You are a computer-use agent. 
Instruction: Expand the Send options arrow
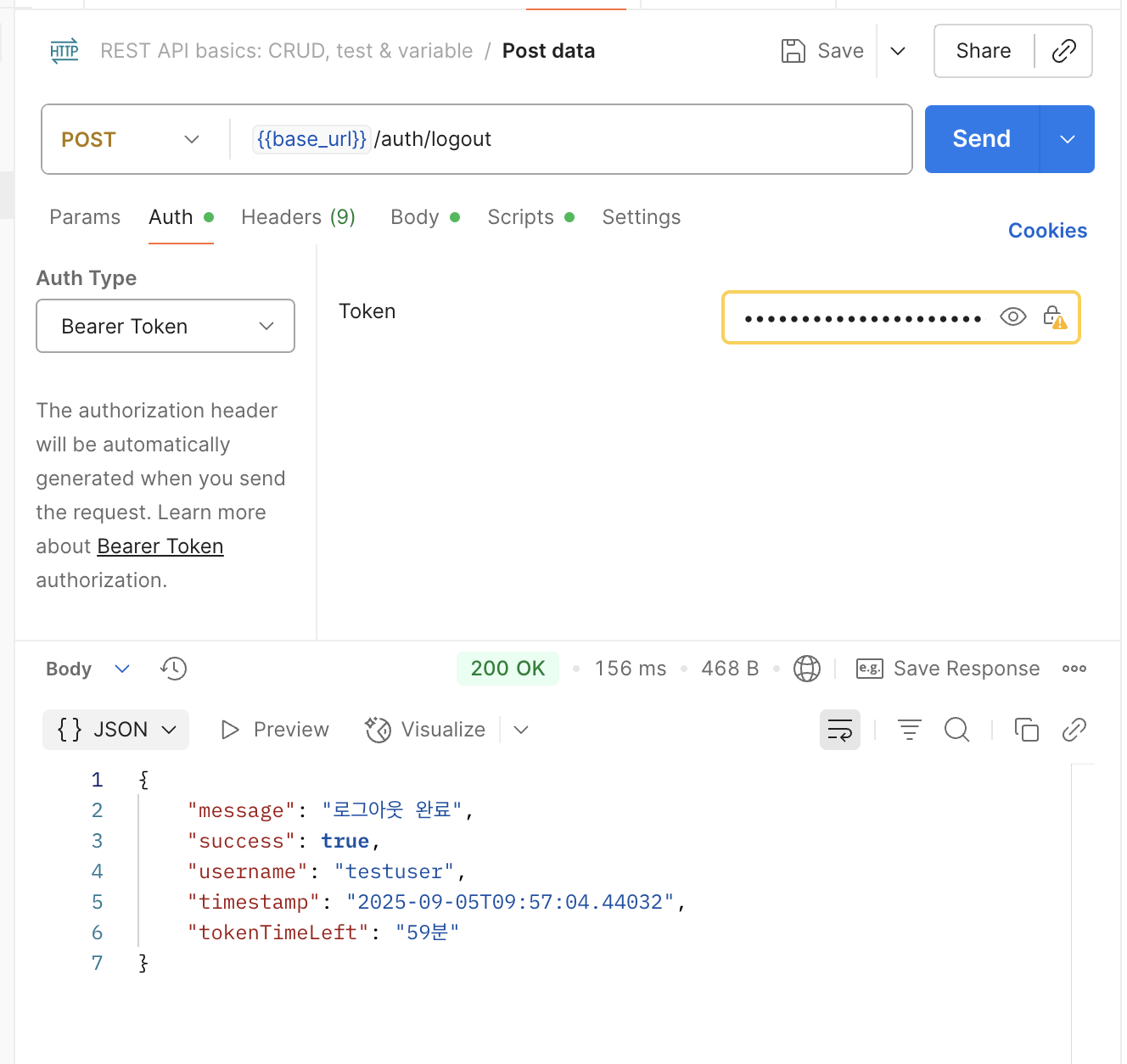pyautogui.click(x=1067, y=139)
